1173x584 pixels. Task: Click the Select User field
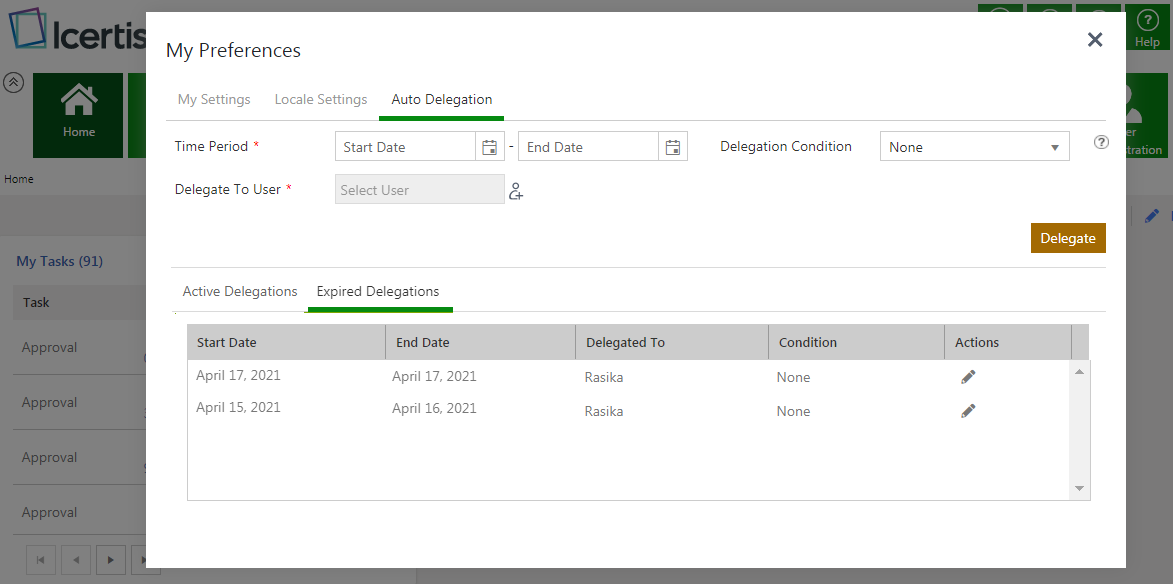(419, 190)
